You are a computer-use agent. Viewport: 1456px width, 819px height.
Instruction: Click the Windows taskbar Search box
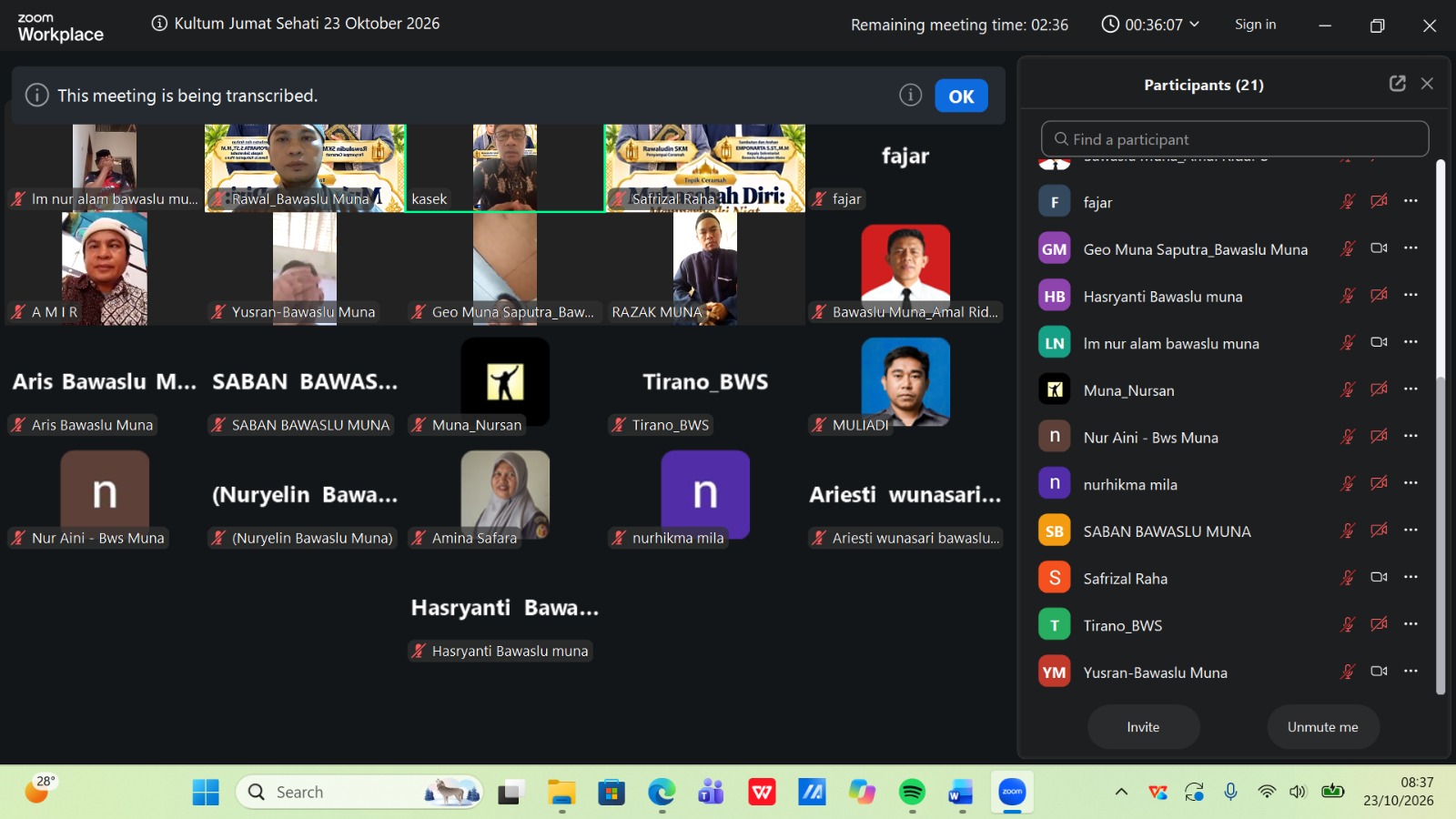pos(359,793)
